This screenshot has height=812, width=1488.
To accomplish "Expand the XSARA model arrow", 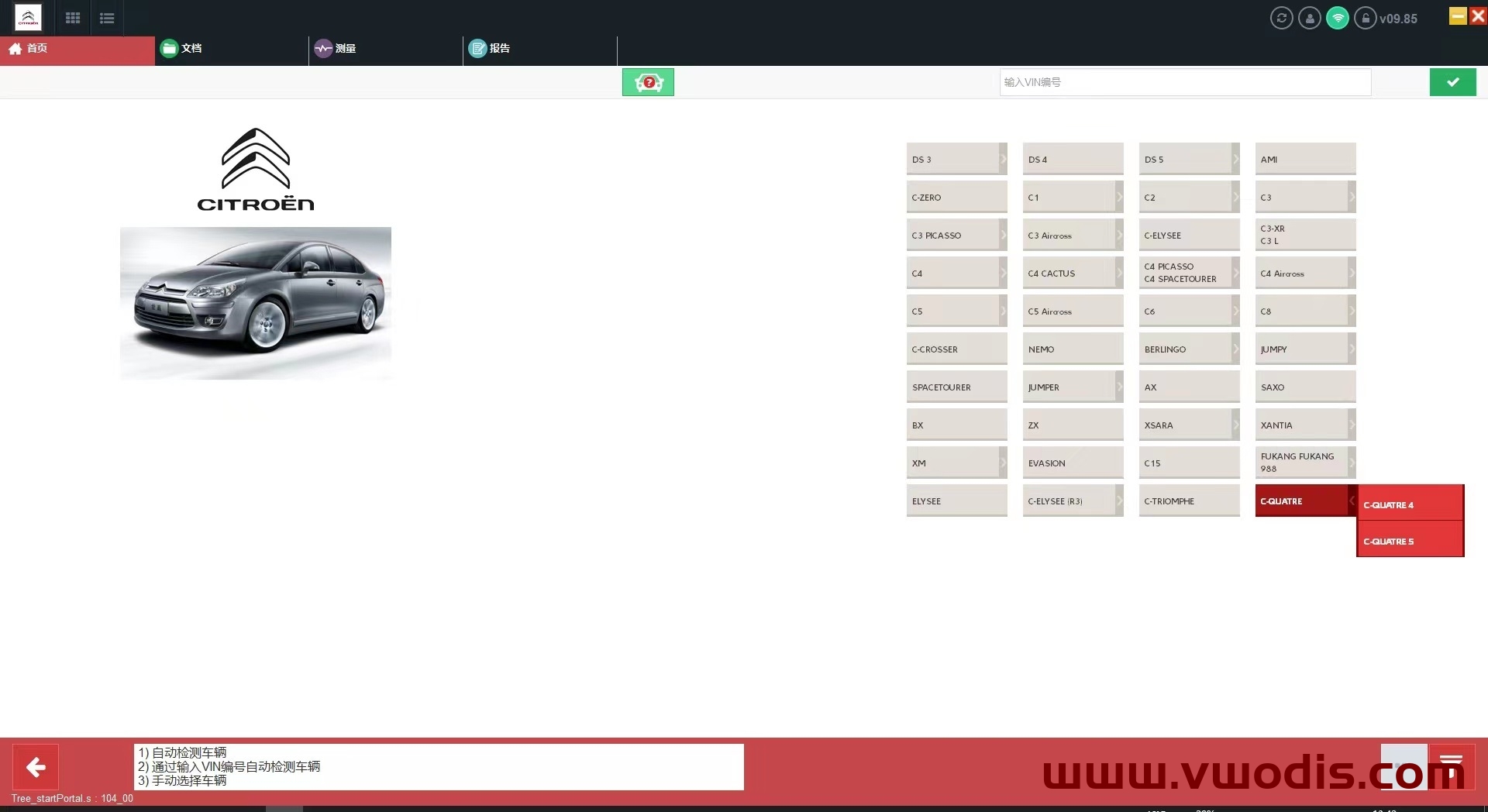I will (x=1235, y=425).
